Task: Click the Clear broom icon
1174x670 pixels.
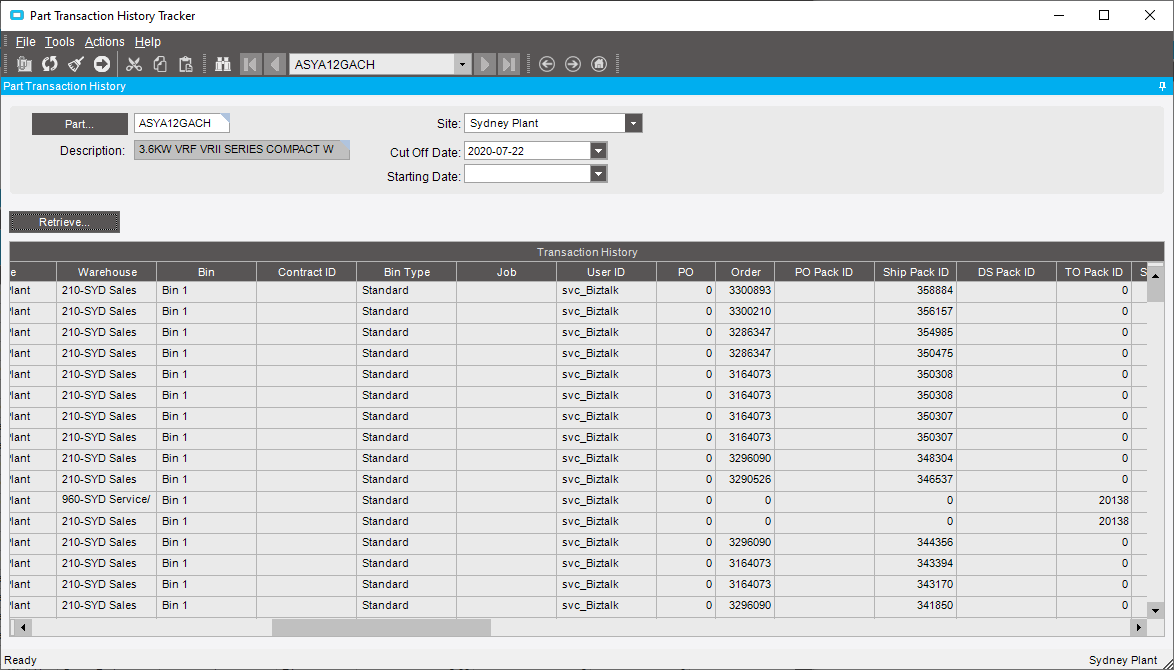Action: click(x=76, y=64)
